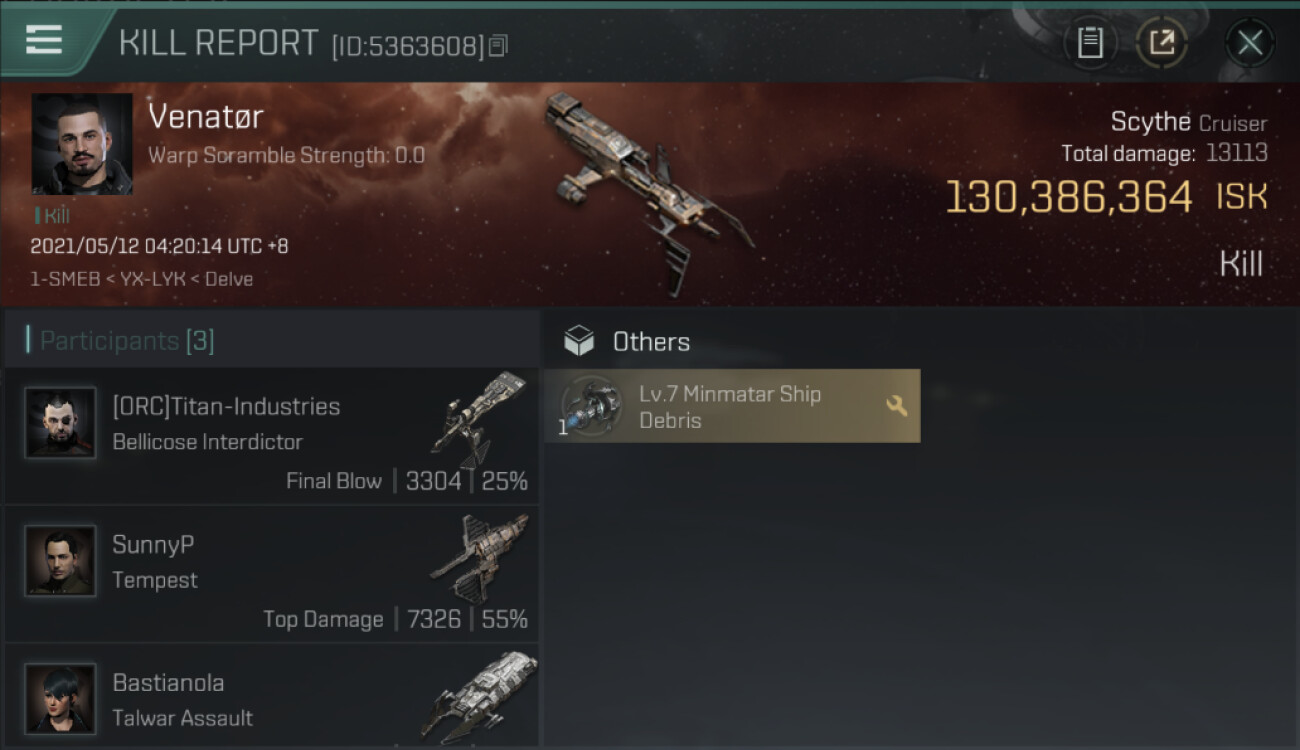
Task: Click the Venatør pilot name
Action: coord(206,117)
